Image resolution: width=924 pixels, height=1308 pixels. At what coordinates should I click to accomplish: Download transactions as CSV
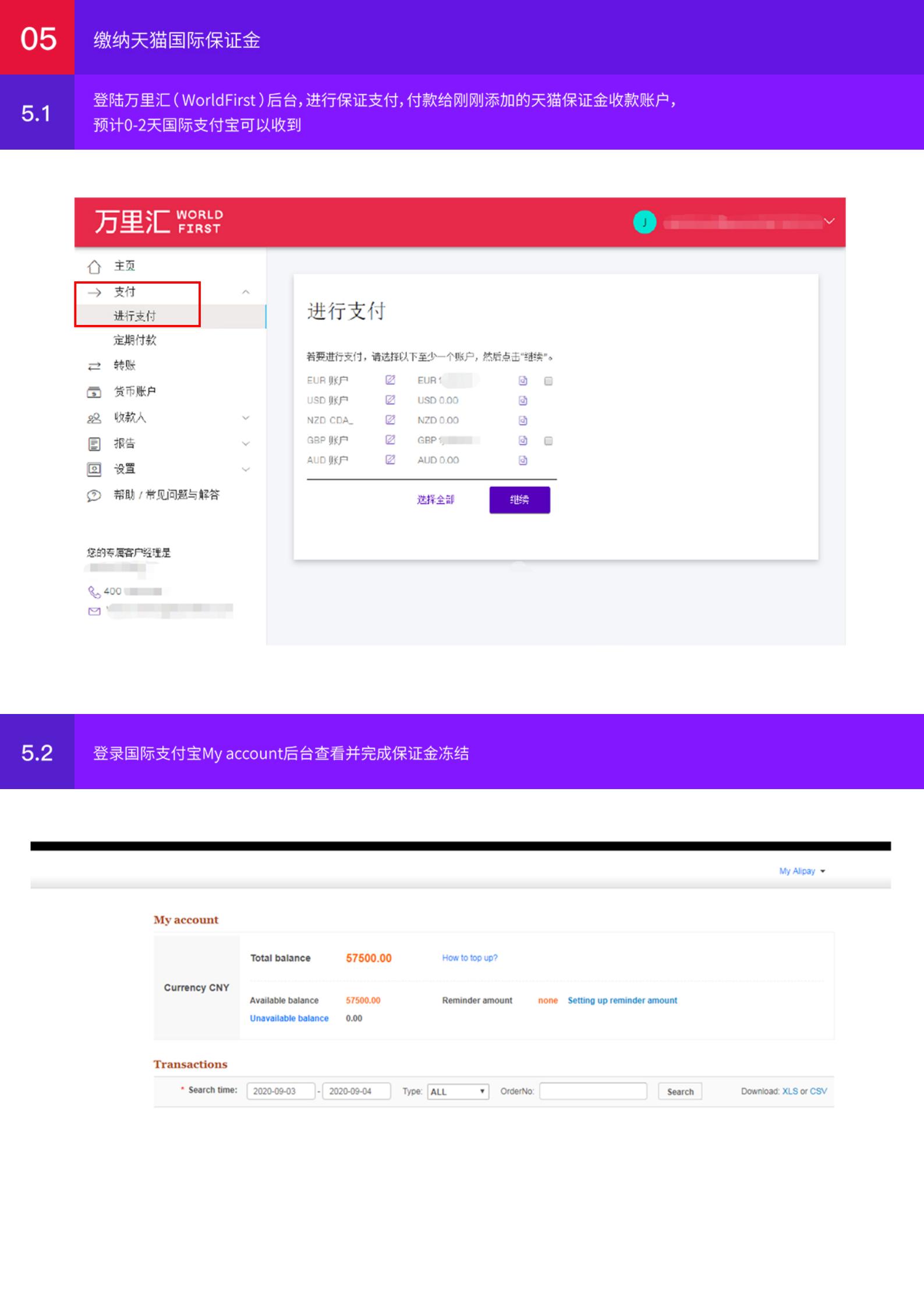818,1091
